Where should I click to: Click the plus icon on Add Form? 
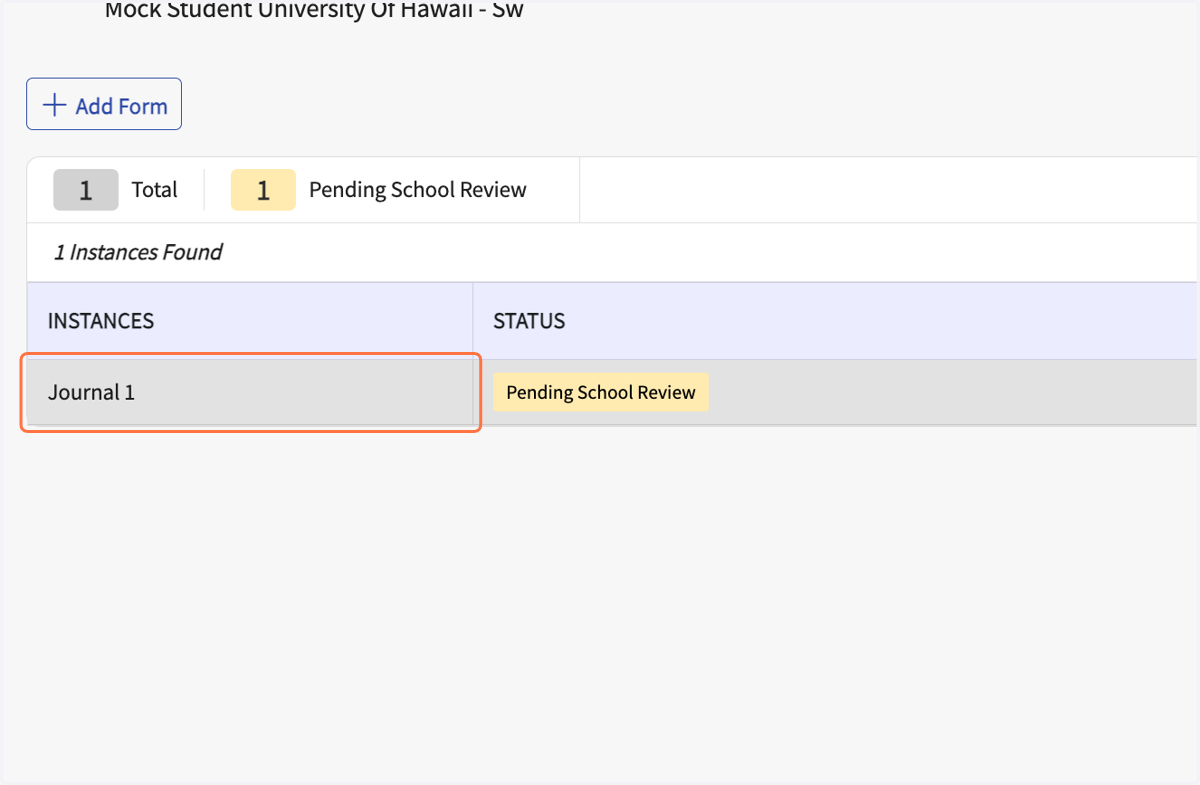pos(54,105)
